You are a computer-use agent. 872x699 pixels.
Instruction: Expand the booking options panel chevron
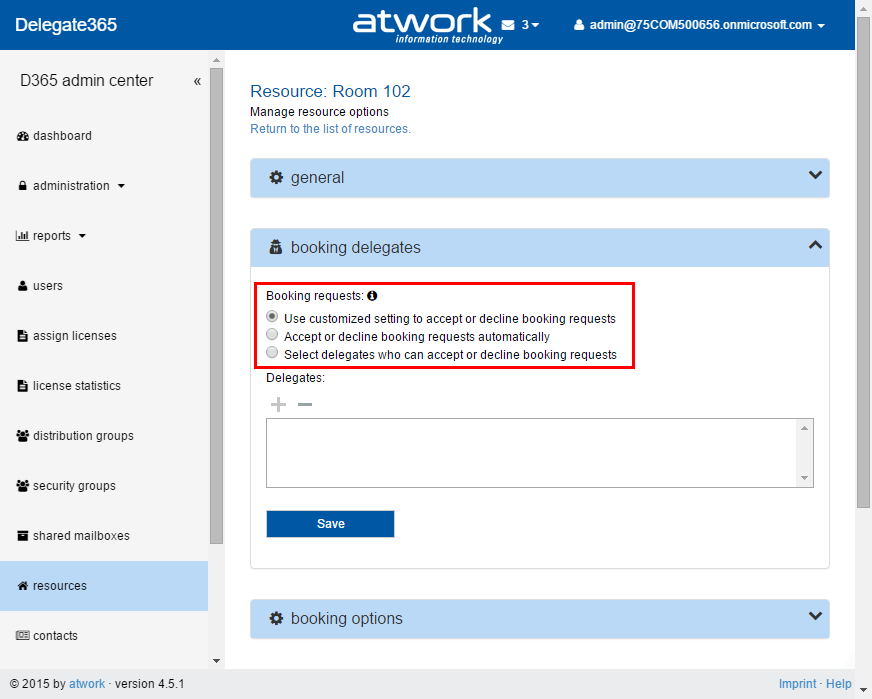815,616
